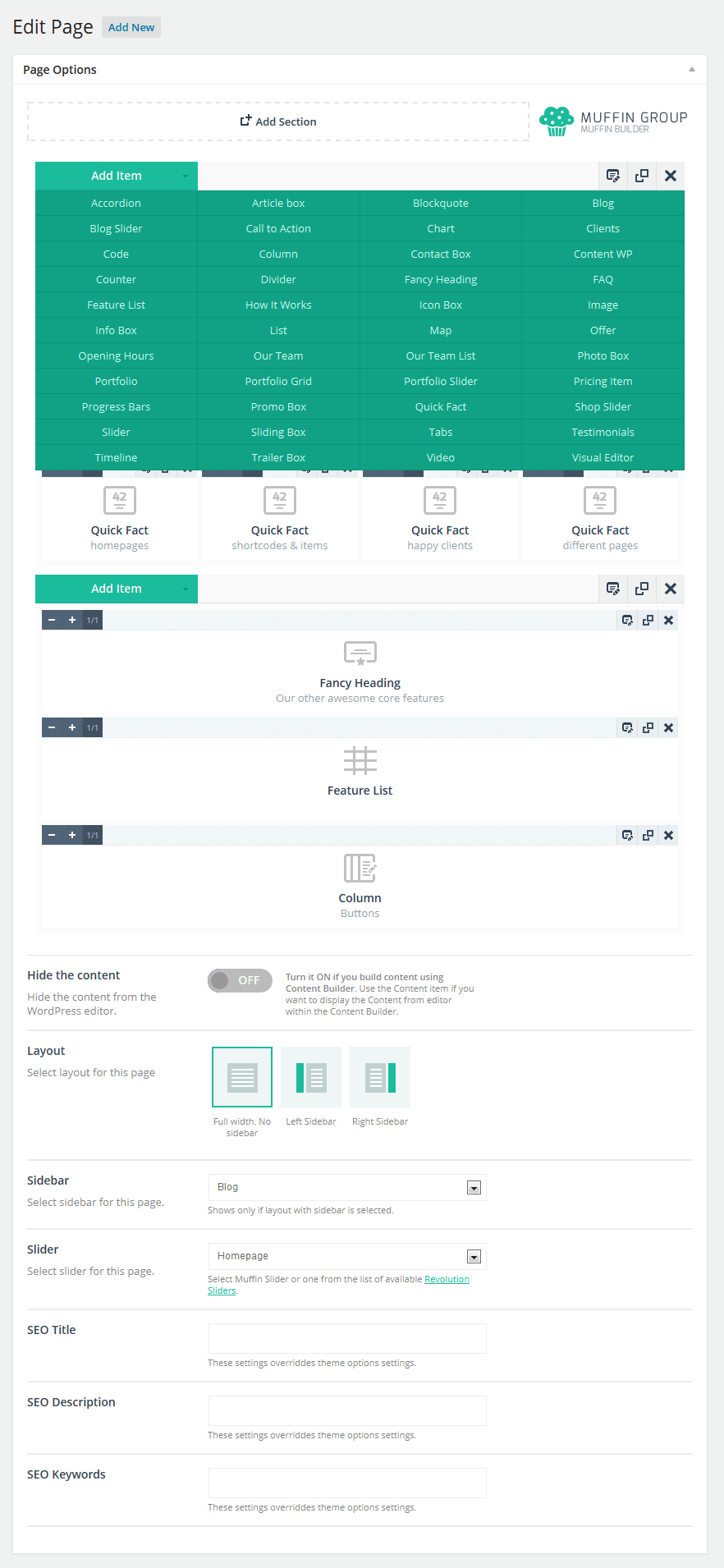Click Quick Fact shortcodes & items card
724x1568 pixels.
point(280,518)
